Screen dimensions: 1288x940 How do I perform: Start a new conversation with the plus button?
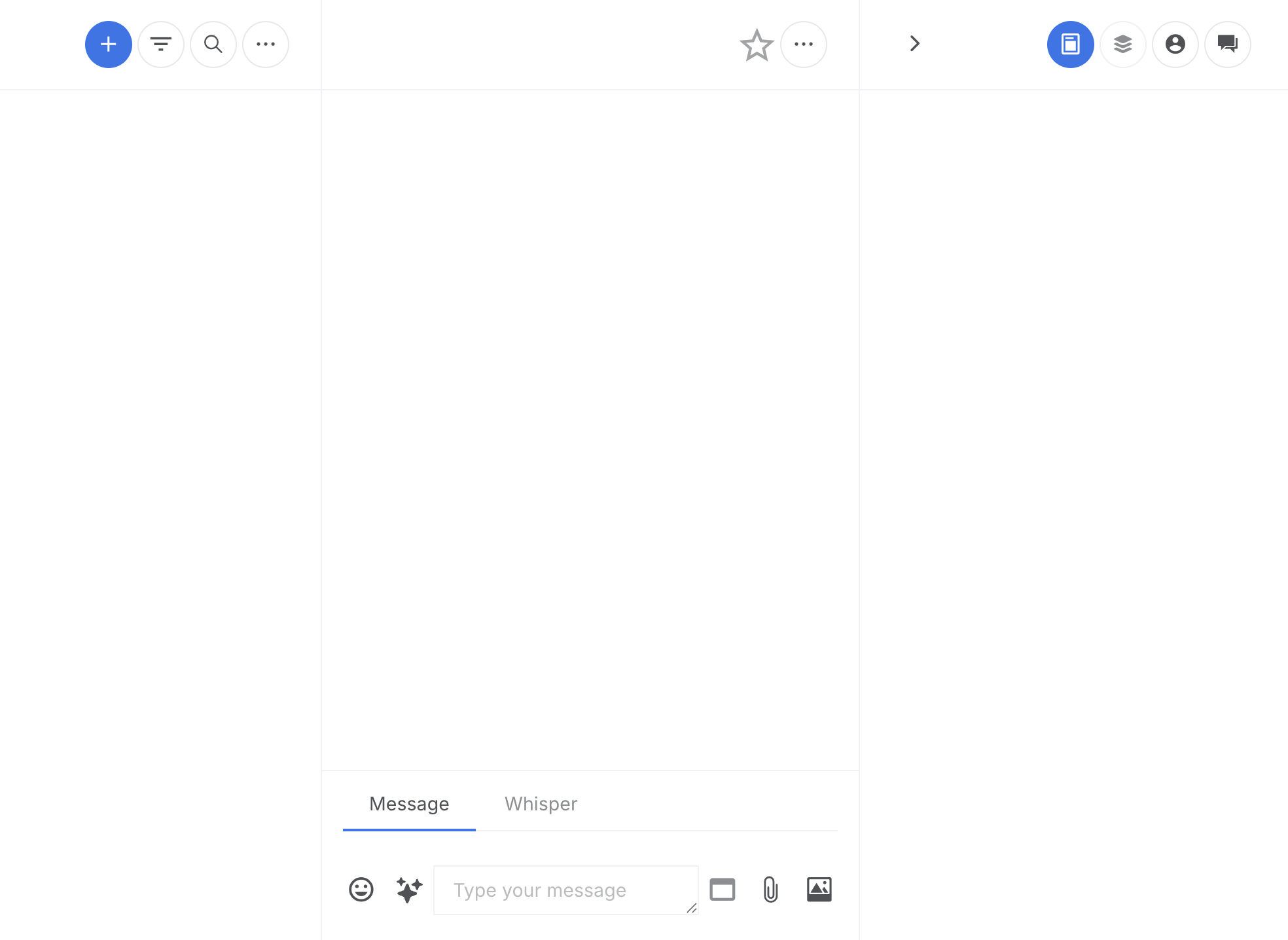click(109, 44)
